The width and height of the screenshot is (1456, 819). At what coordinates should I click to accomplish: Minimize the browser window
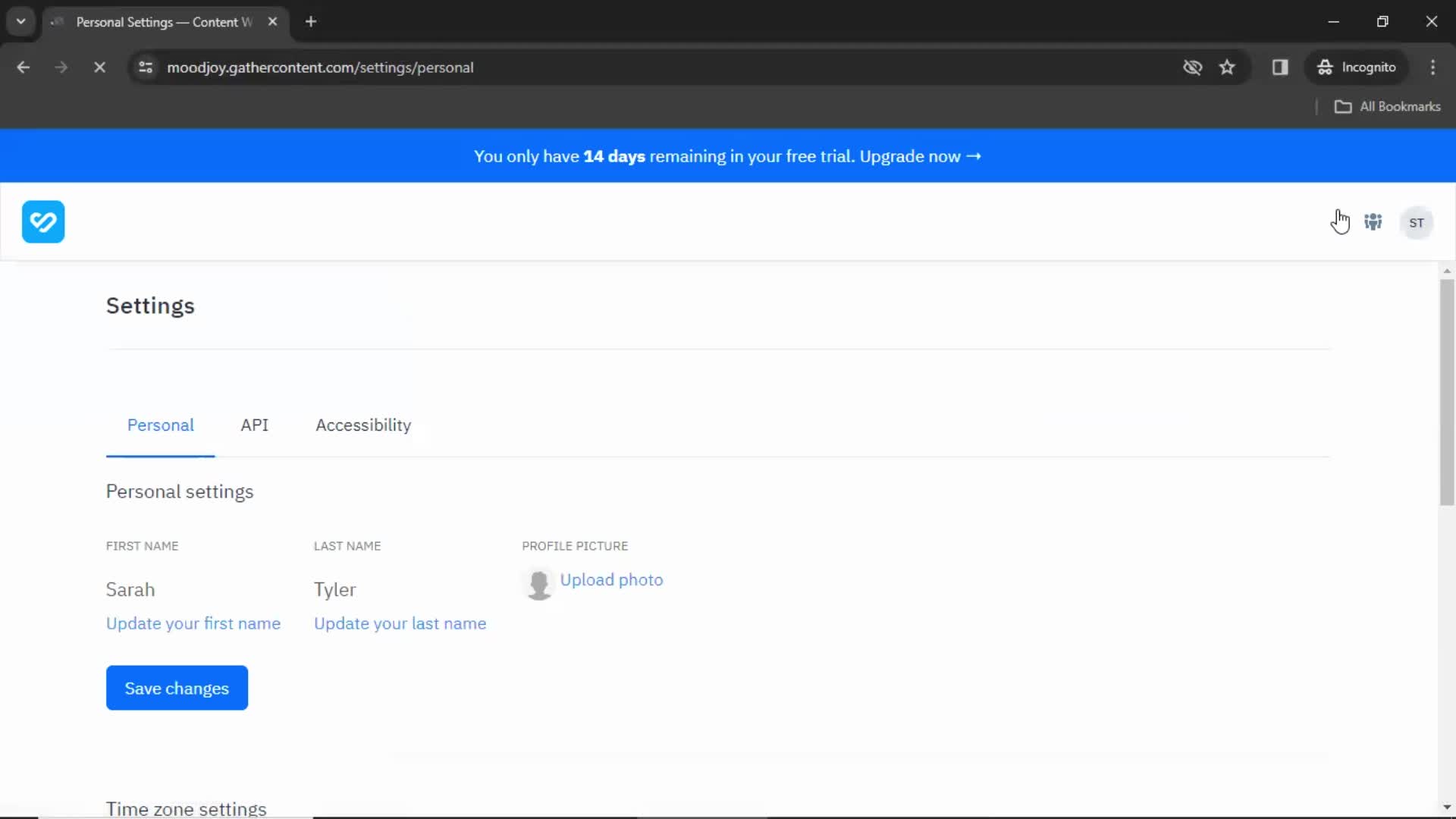[1334, 22]
